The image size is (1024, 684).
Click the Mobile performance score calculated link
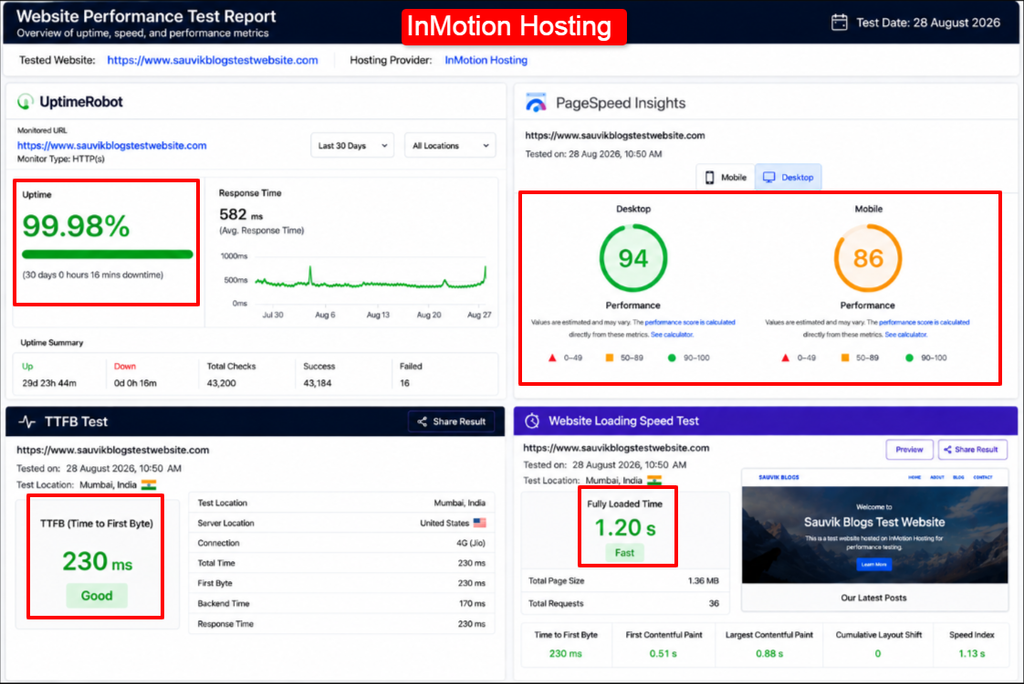(x=924, y=322)
